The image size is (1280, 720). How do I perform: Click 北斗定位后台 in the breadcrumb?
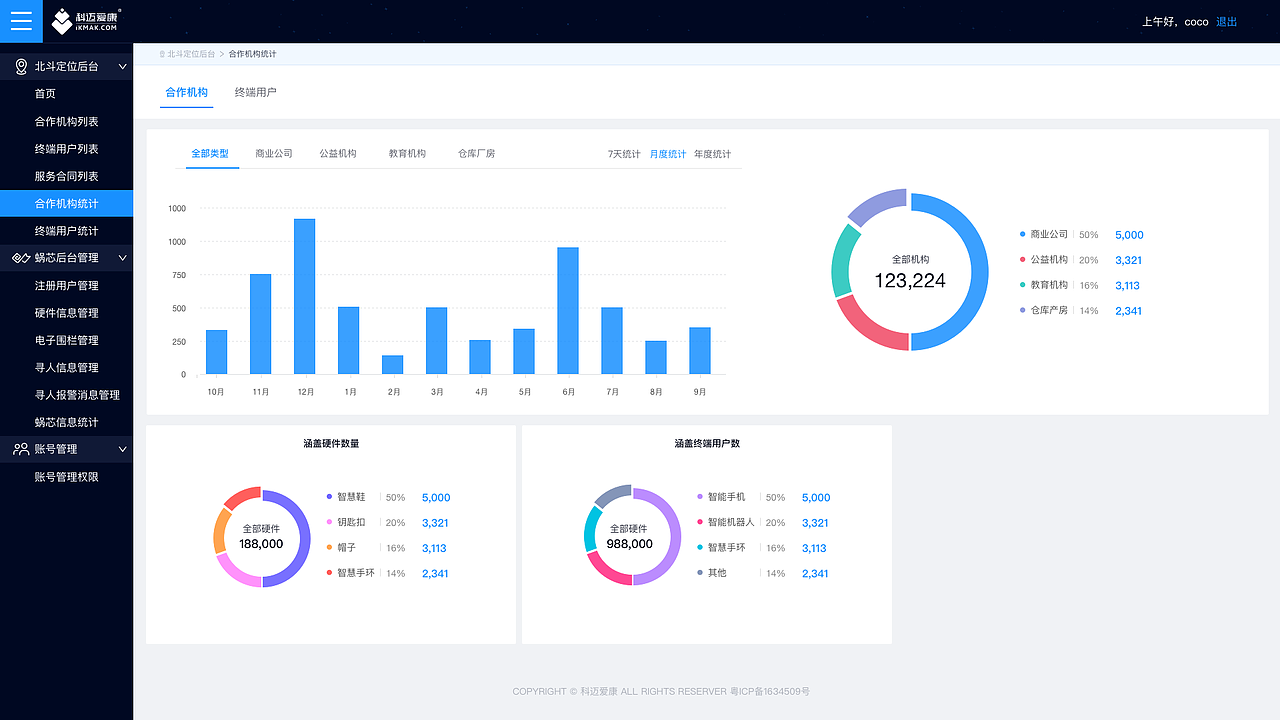click(191, 54)
